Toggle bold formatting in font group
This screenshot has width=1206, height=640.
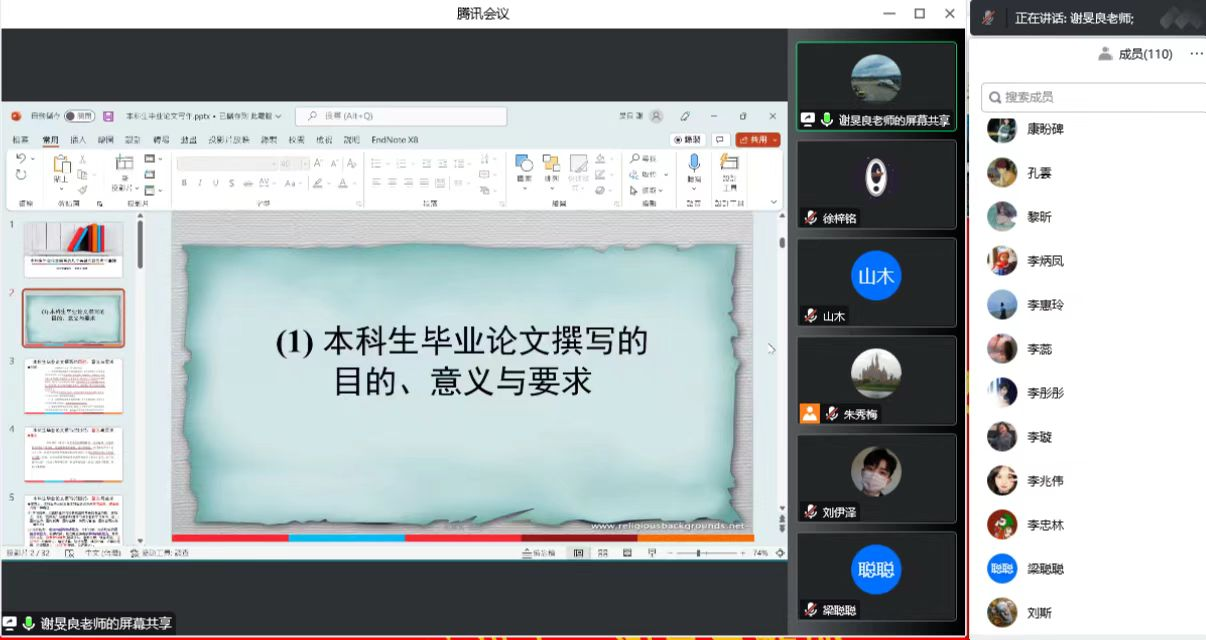pyautogui.click(x=185, y=183)
